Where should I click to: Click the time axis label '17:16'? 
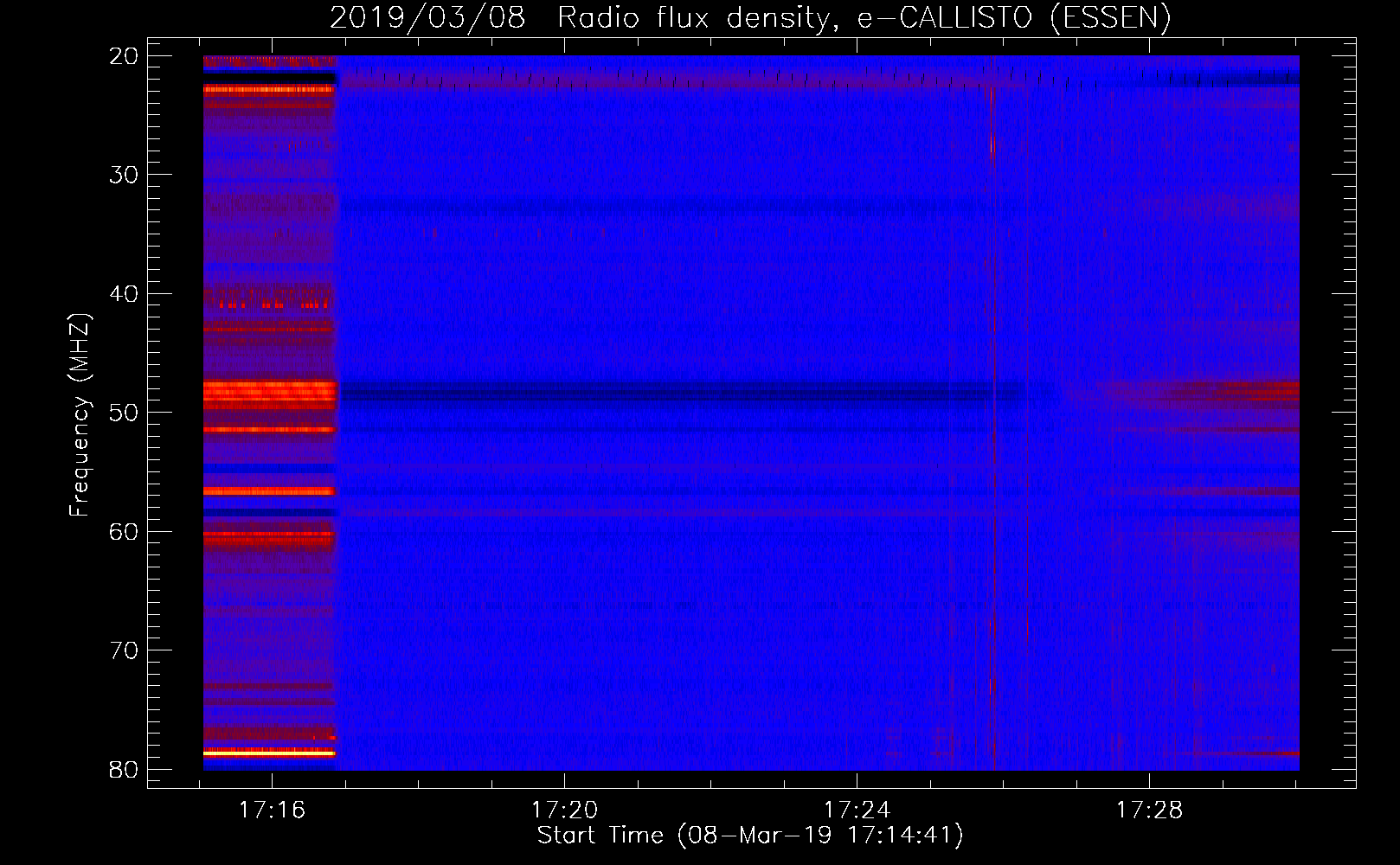[273, 811]
